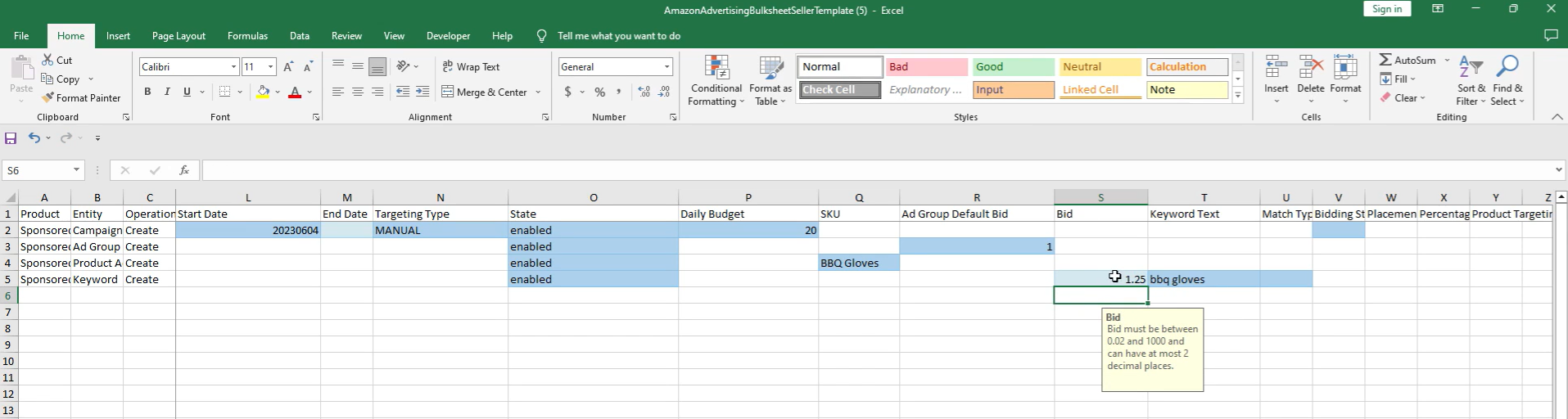Switch to the Data tab

click(300, 35)
